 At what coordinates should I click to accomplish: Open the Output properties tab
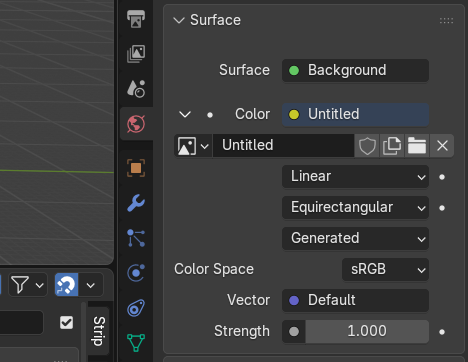coord(136,19)
